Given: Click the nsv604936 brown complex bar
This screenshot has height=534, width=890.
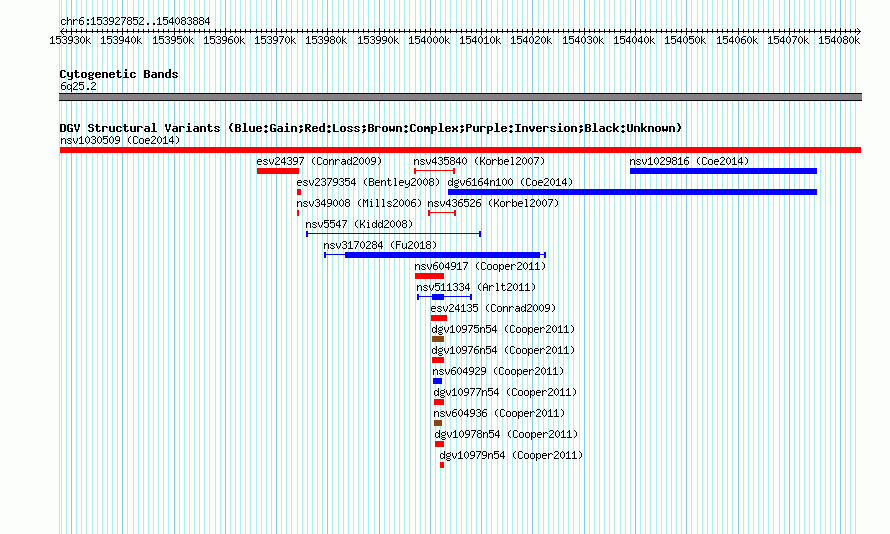Looking at the screenshot, I should pyautogui.click(x=438, y=423).
